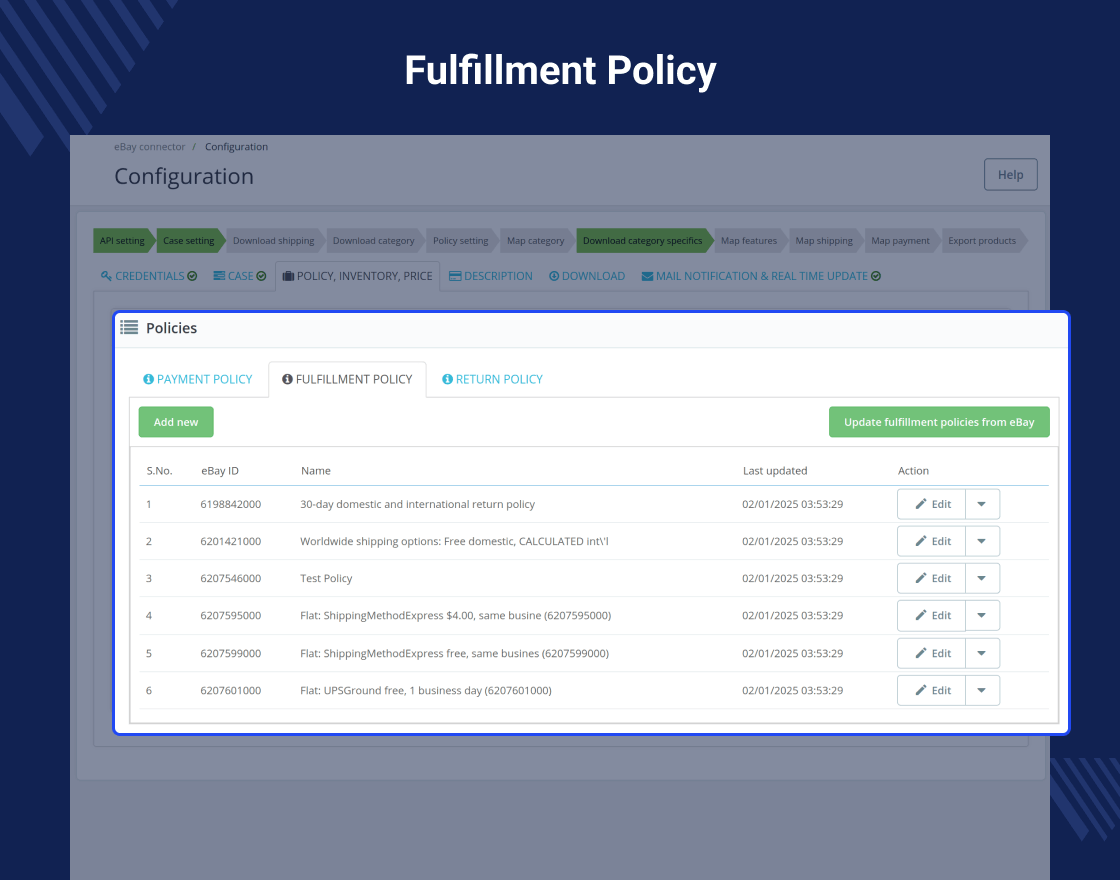Click green check after Real Time Update
1120x880 pixels.
(876, 276)
